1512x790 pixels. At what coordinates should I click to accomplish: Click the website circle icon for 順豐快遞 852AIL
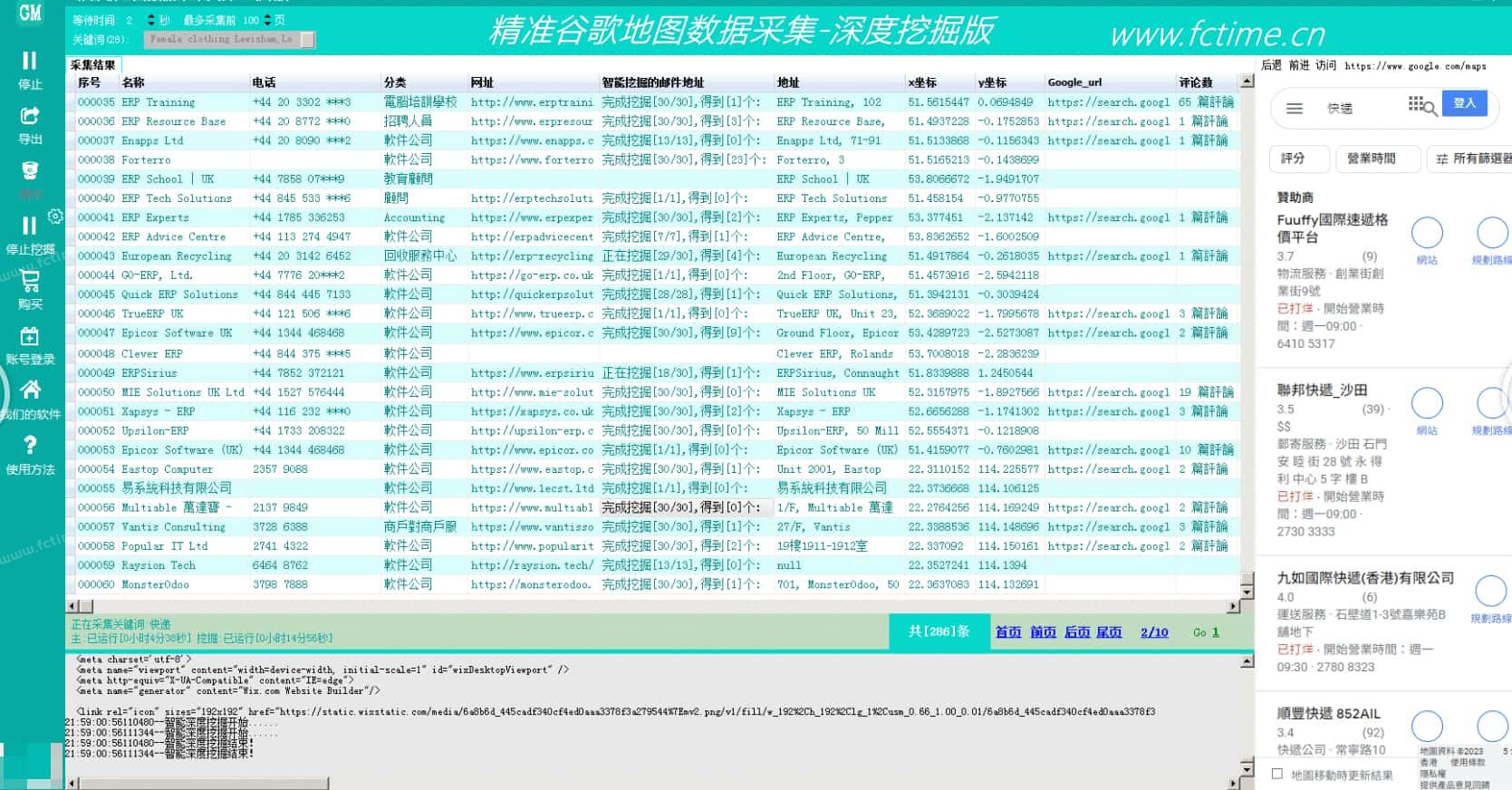click(1427, 727)
